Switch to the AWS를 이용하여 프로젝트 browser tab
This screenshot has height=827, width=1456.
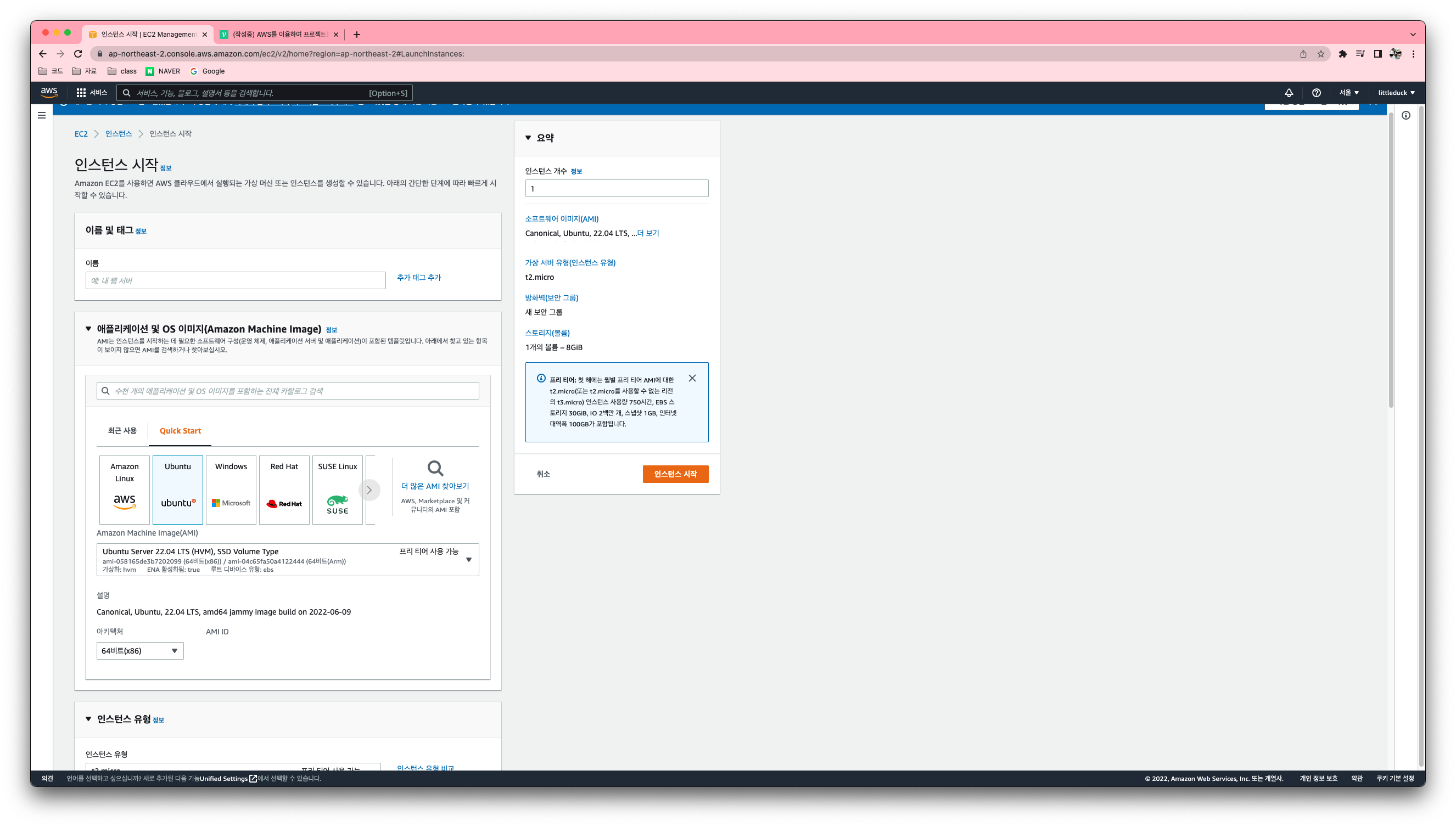[x=278, y=35]
